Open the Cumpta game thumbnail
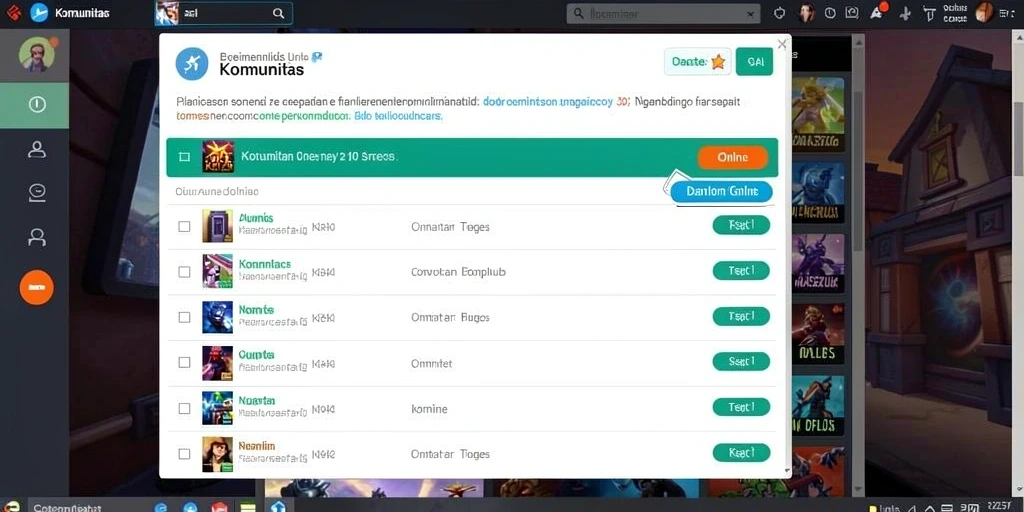This screenshot has height=512, width=1024. (217, 363)
